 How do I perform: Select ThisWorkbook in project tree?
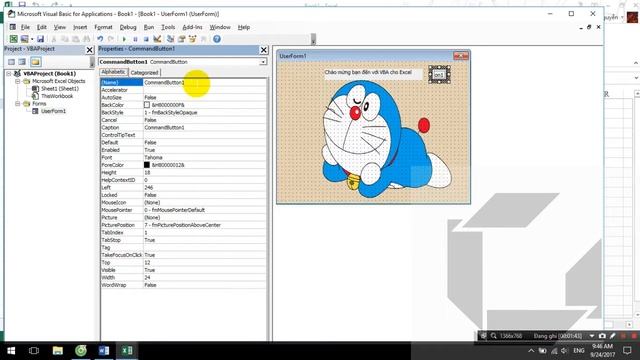click(x=57, y=96)
